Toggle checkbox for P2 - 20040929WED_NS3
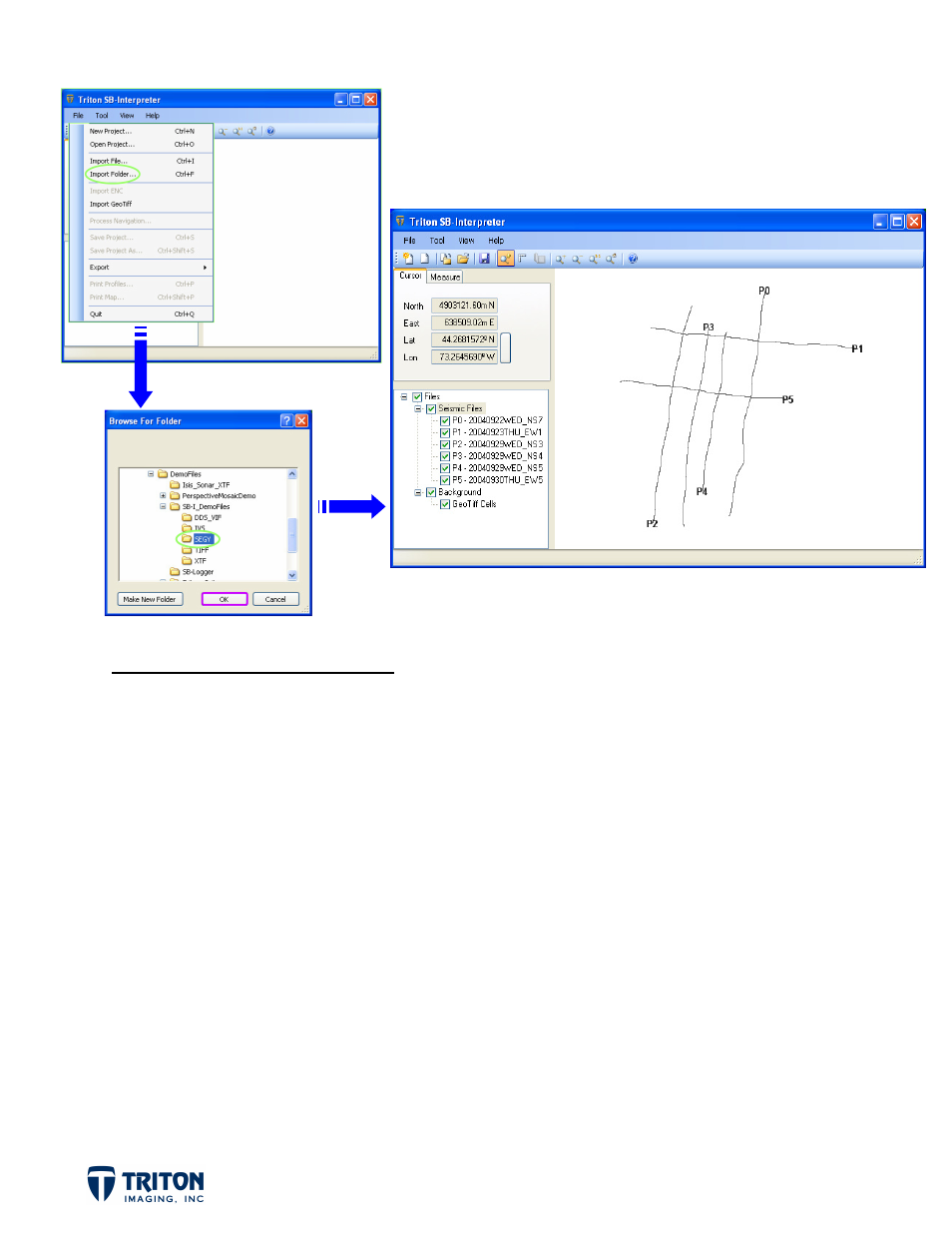 click(445, 444)
